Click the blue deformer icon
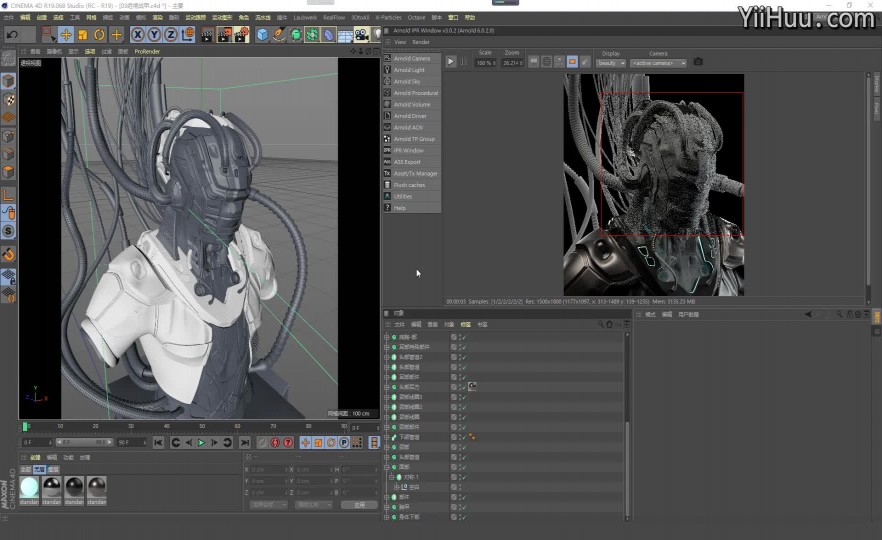882x540 pixels. pos(328,35)
